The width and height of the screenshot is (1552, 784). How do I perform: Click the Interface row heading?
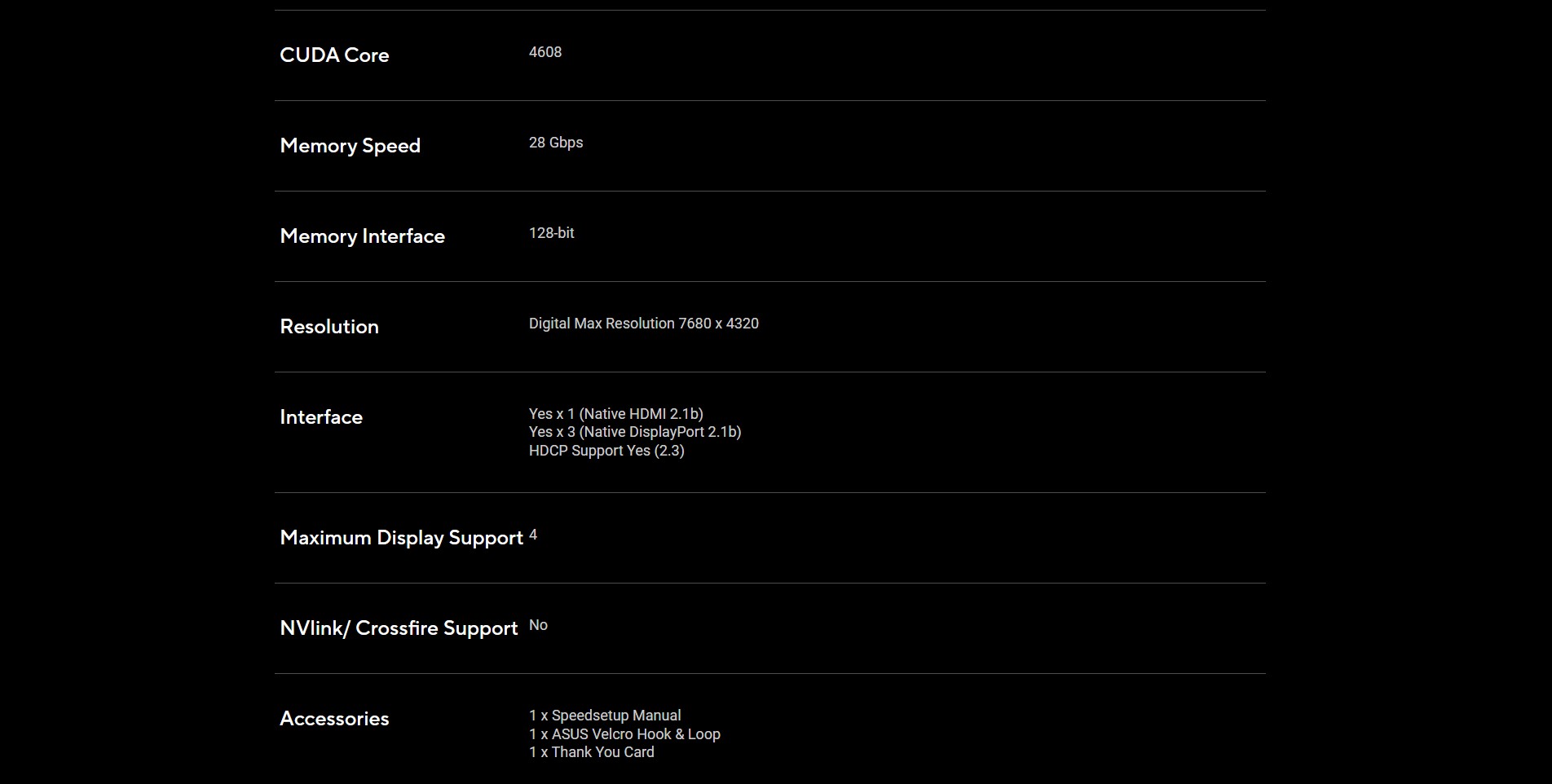[321, 417]
